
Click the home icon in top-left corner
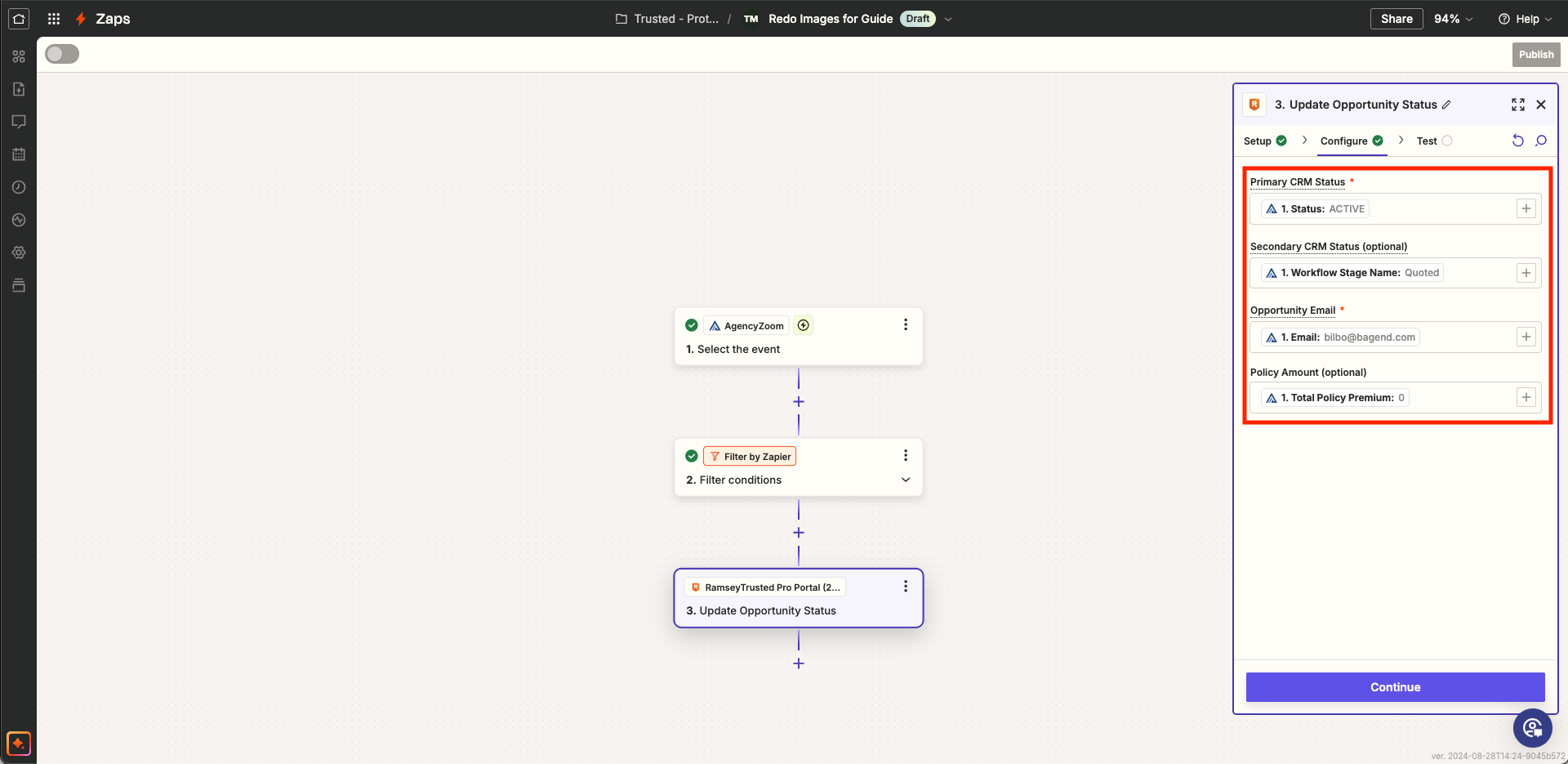point(19,18)
